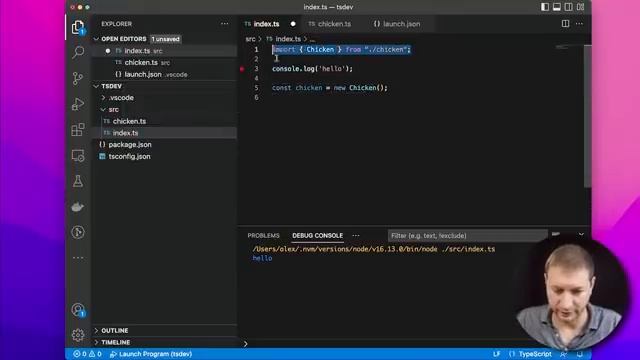
Task: Open the Accounts menu icon
Action: coord(78,310)
